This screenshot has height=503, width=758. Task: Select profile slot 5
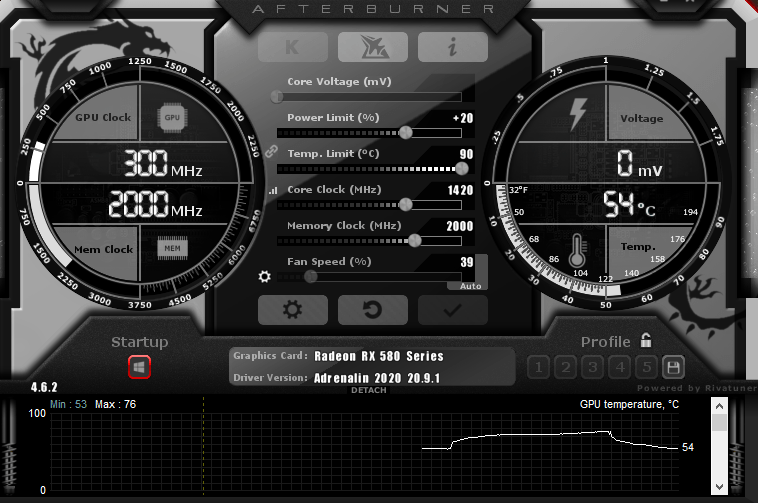coord(647,368)
